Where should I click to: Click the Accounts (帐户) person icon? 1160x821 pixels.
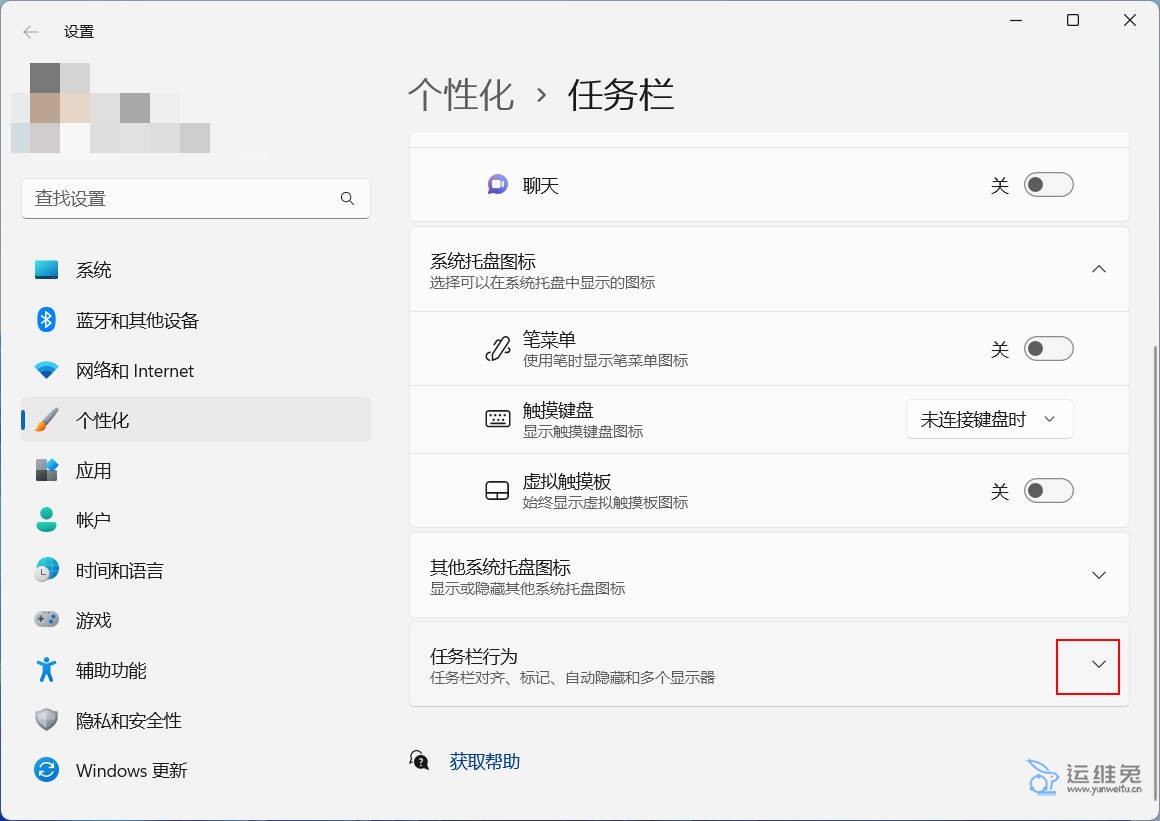(x=46, y=520)
